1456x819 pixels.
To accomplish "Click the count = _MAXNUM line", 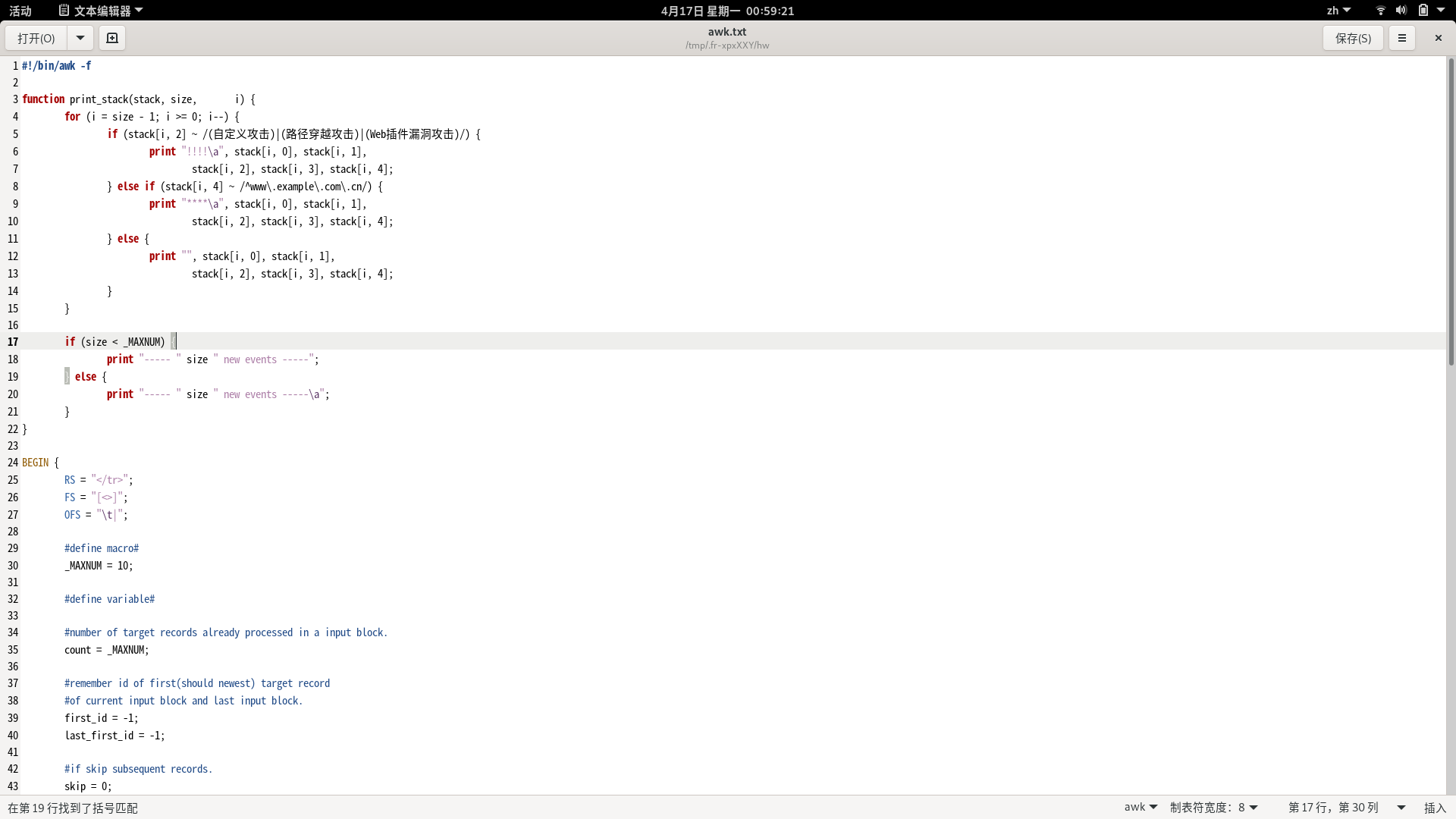I will [107, 650].
